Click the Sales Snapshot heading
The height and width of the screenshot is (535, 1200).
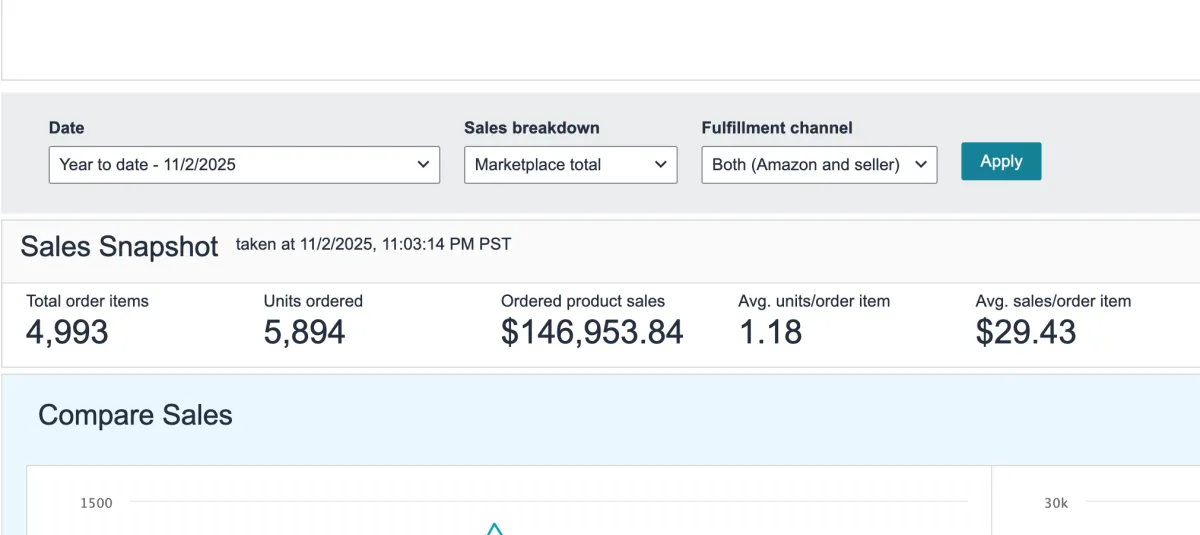119,247
